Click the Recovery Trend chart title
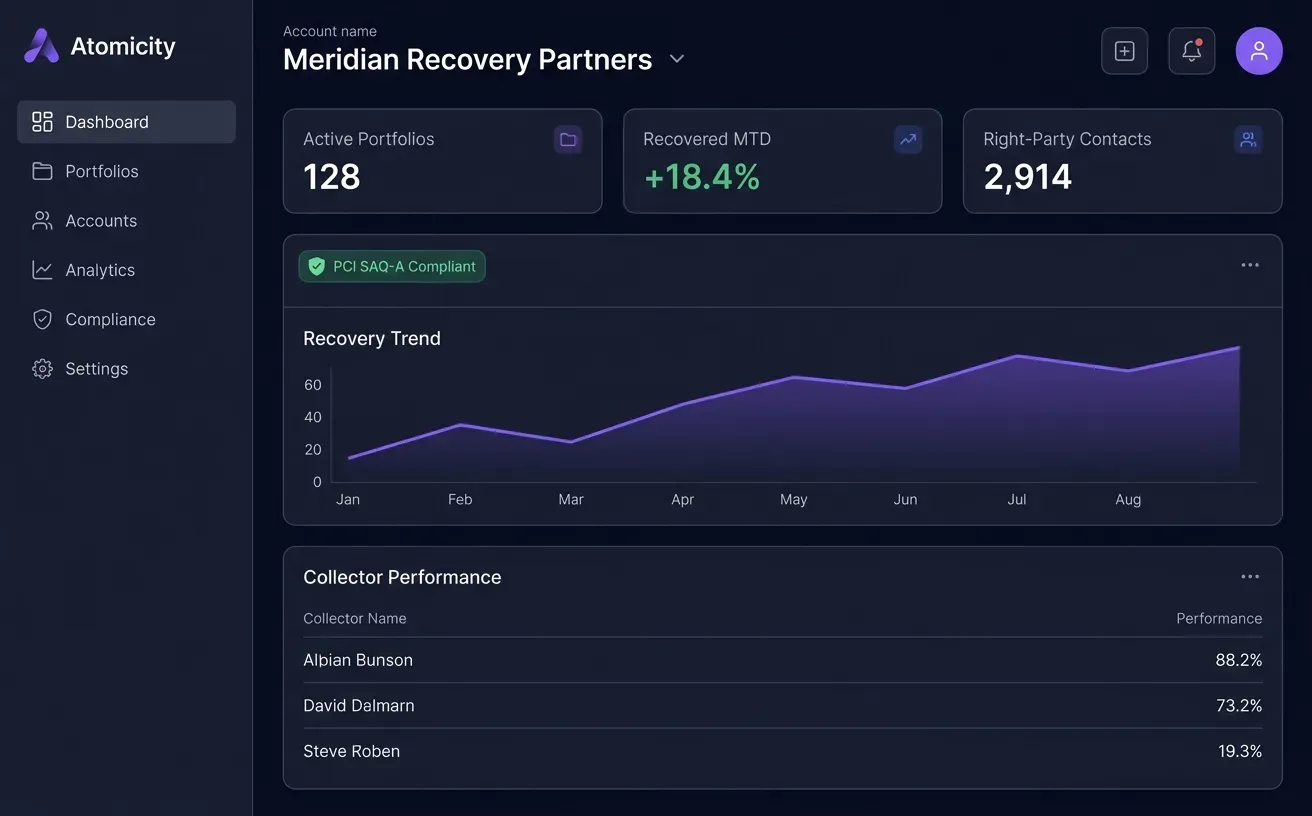 coord(372,339)
